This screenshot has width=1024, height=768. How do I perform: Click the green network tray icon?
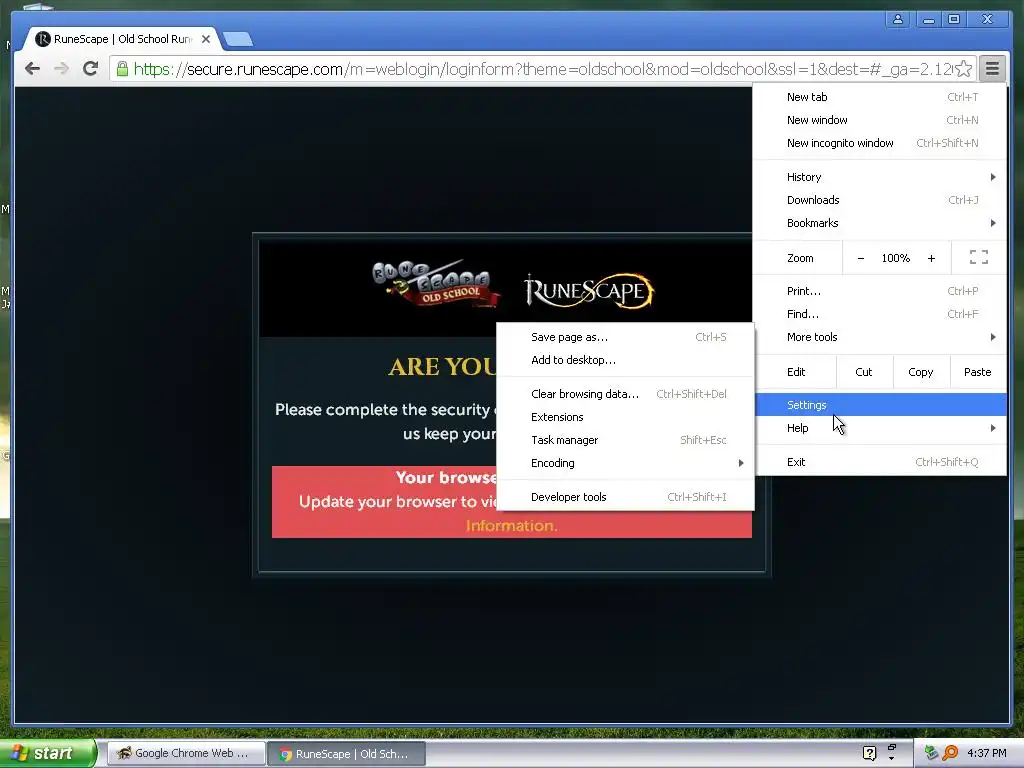931,753
